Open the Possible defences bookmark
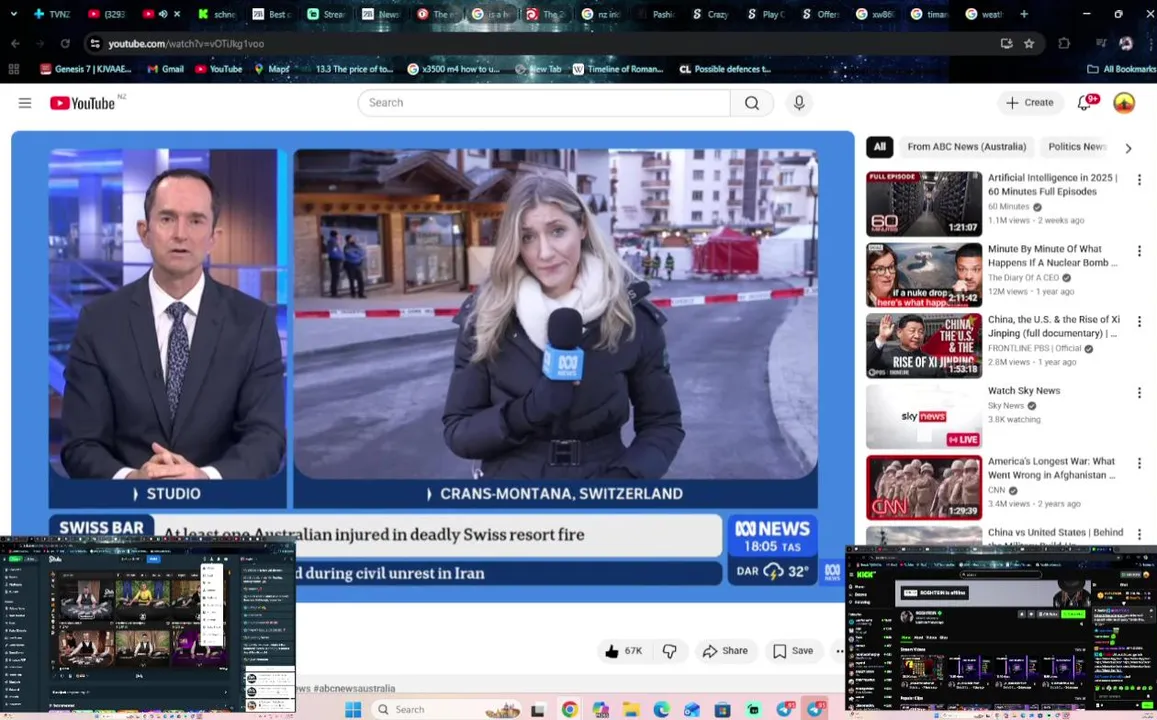 coord(725,69)
